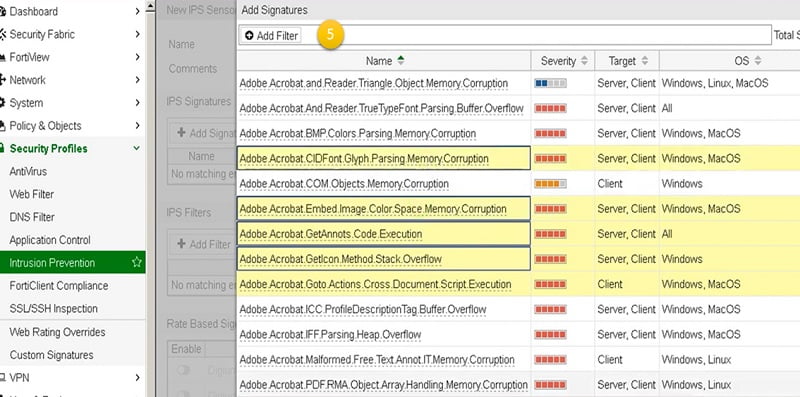The width and height of the screenshot is (800, 397).
Task: Open Web Rating Overrides page
Action: click(57, 332)
